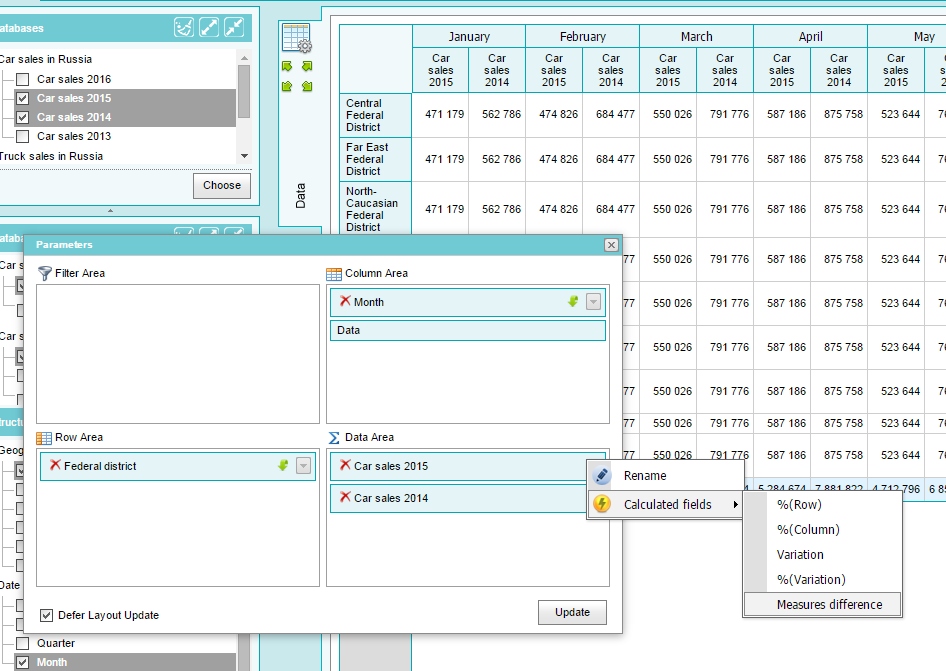Click 562 786 cell in Central Federal District row
This screenshot has height=671, width=946.
click(498, 114)
